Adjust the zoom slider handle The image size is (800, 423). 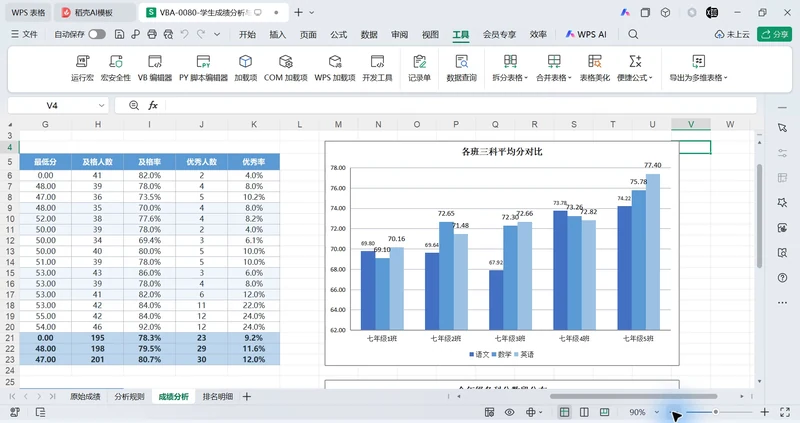click(x=716, y=412)
